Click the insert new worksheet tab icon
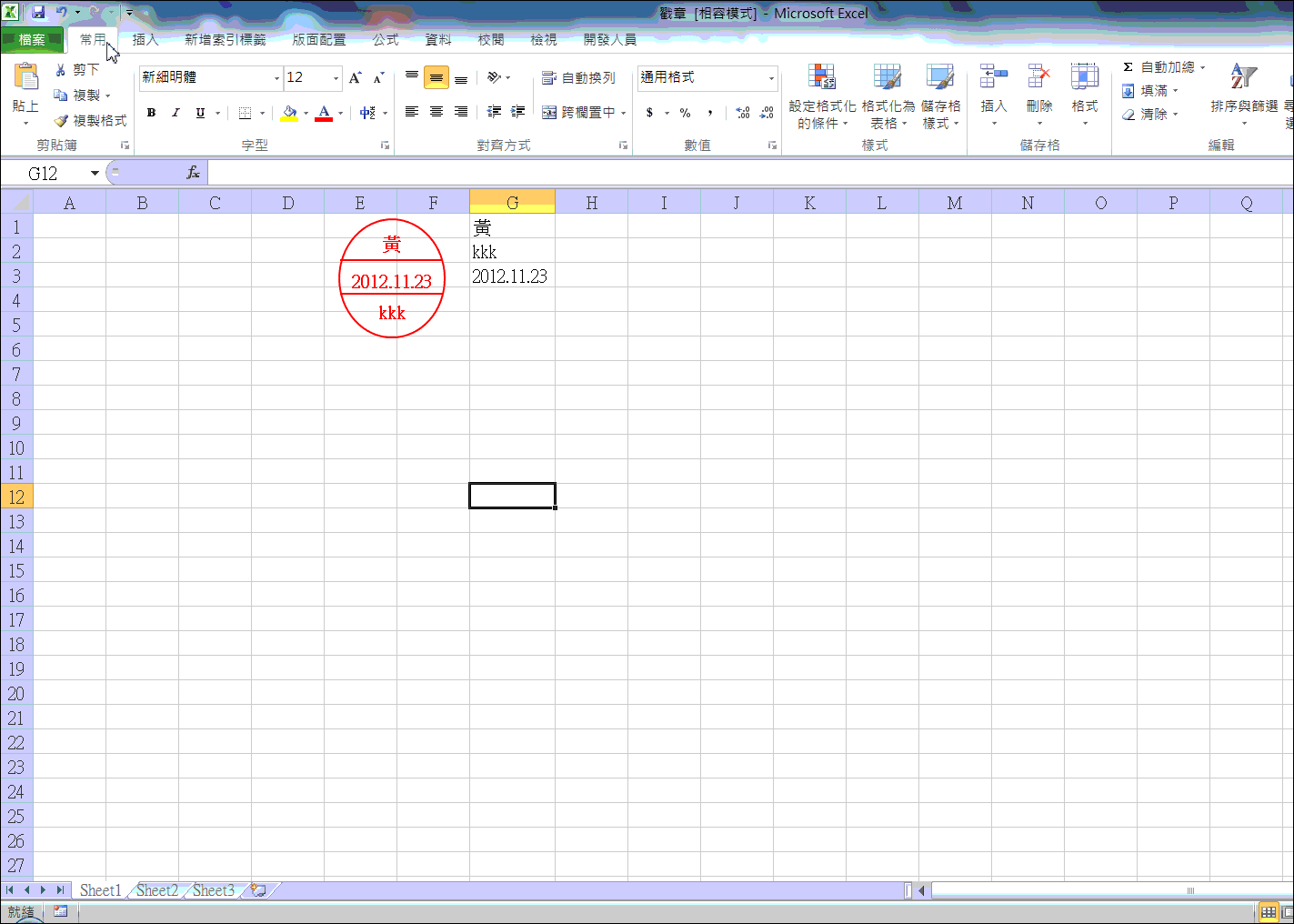Image resolution: width=1294 pixels, height=924 pixels. click(259, 890)
